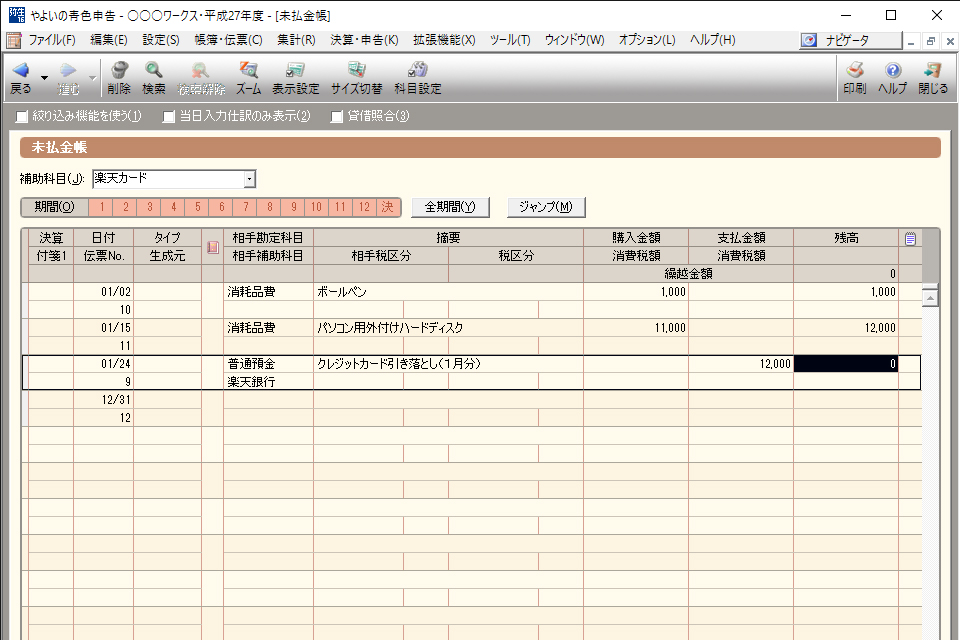Open the ヘルプ(H) menu

pyautogui.click(x=713, y=40)
